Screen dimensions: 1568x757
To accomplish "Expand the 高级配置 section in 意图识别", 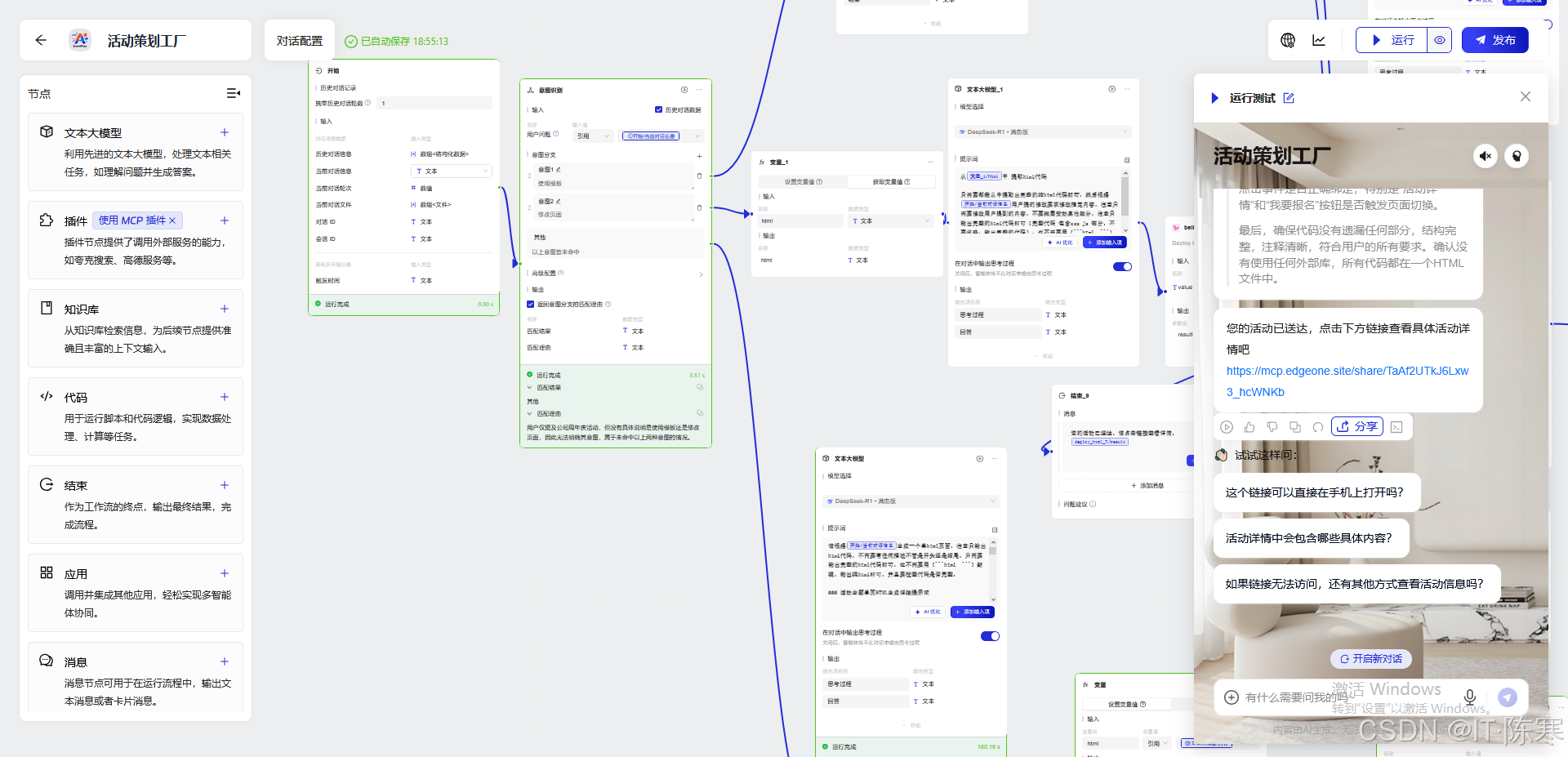I will (701, 274).
